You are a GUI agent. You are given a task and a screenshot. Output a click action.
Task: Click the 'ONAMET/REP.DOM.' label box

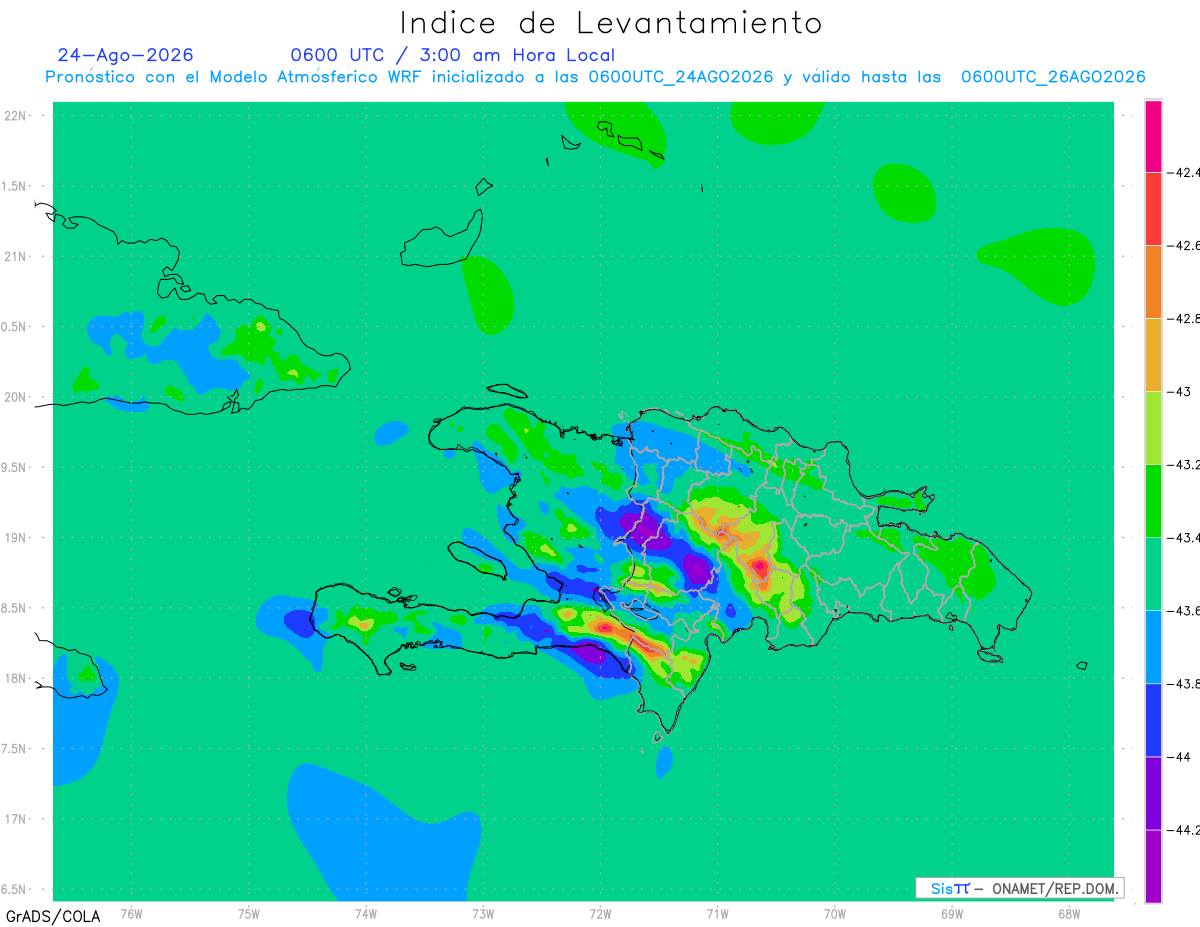(x=1019, y=888)
